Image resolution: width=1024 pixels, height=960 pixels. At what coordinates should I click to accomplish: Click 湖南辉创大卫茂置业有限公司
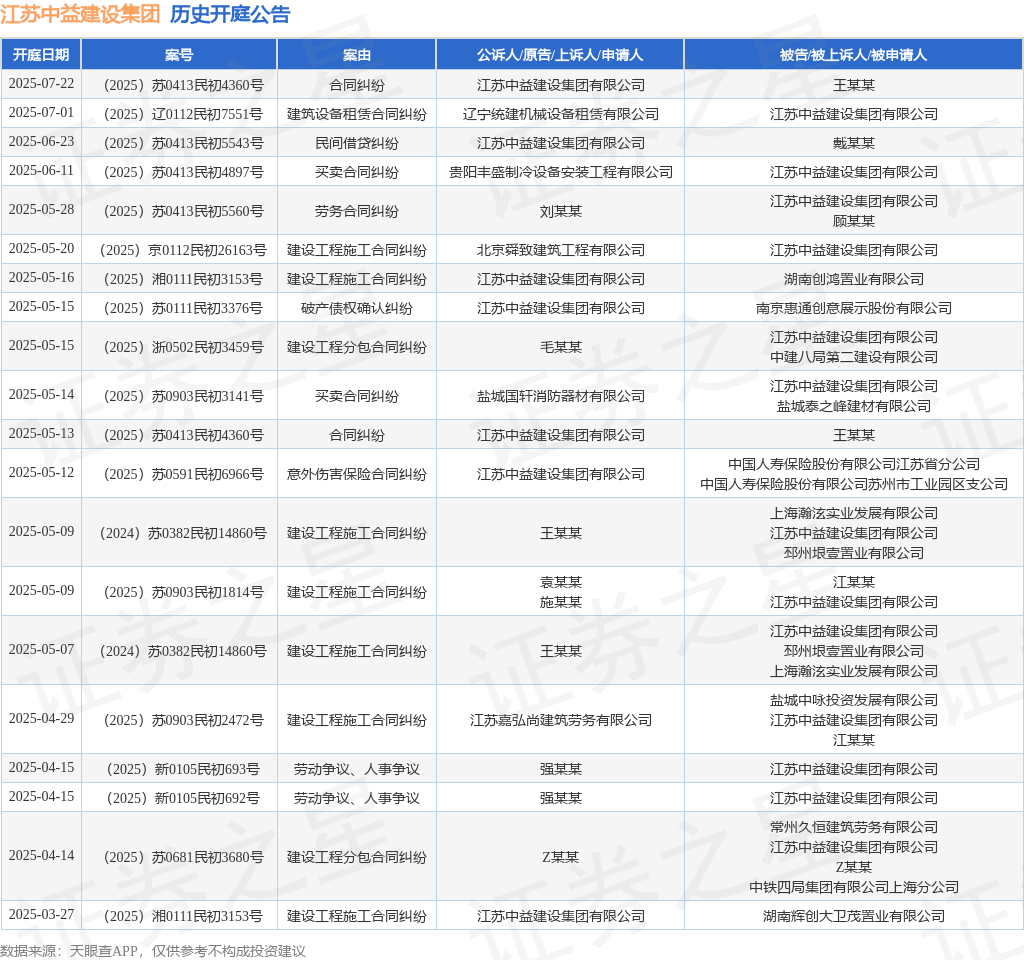point(854,916)
